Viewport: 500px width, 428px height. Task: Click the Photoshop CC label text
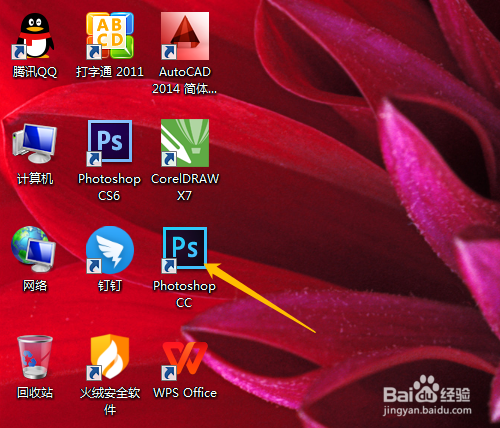click(x=184, y=294)
